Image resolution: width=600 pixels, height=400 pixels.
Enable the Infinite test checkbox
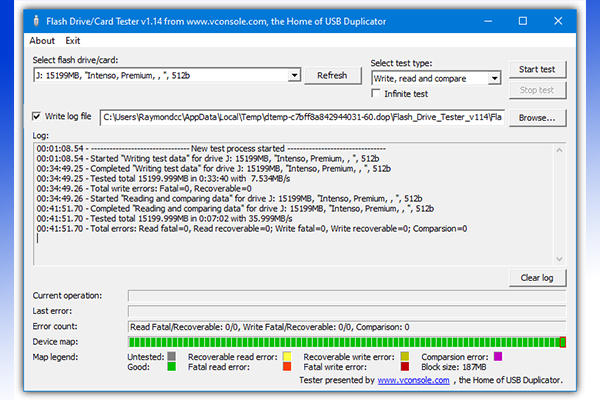(x=376, y=94)
